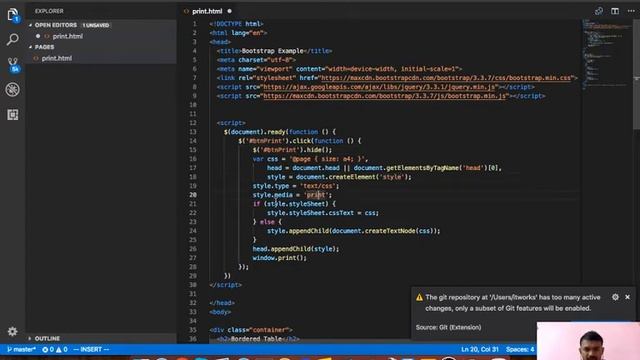Open the Debug view icon
The height and width of the screenshot is (360, 640).
(13, 90)
